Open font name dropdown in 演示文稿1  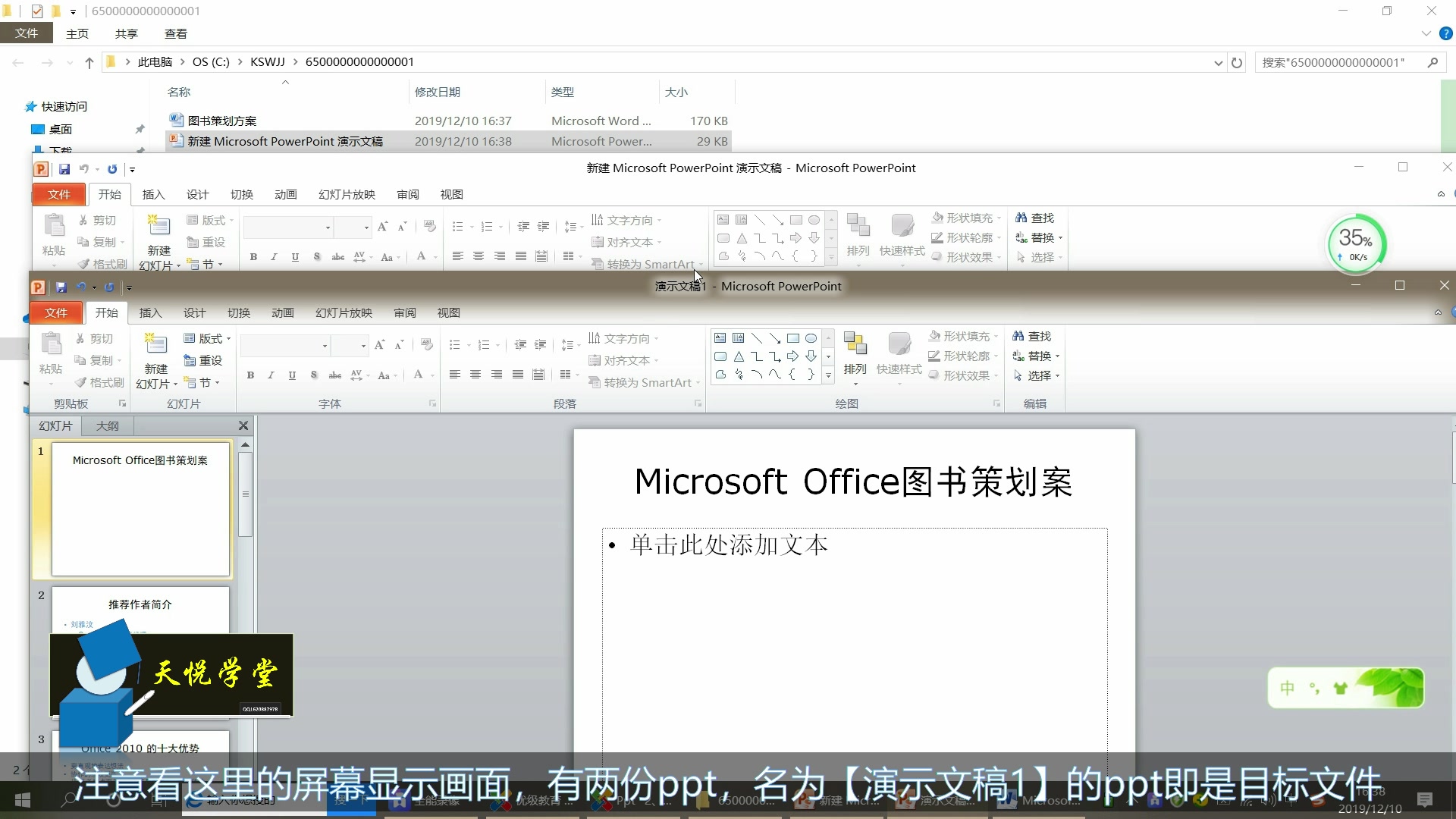coord(325,346)
